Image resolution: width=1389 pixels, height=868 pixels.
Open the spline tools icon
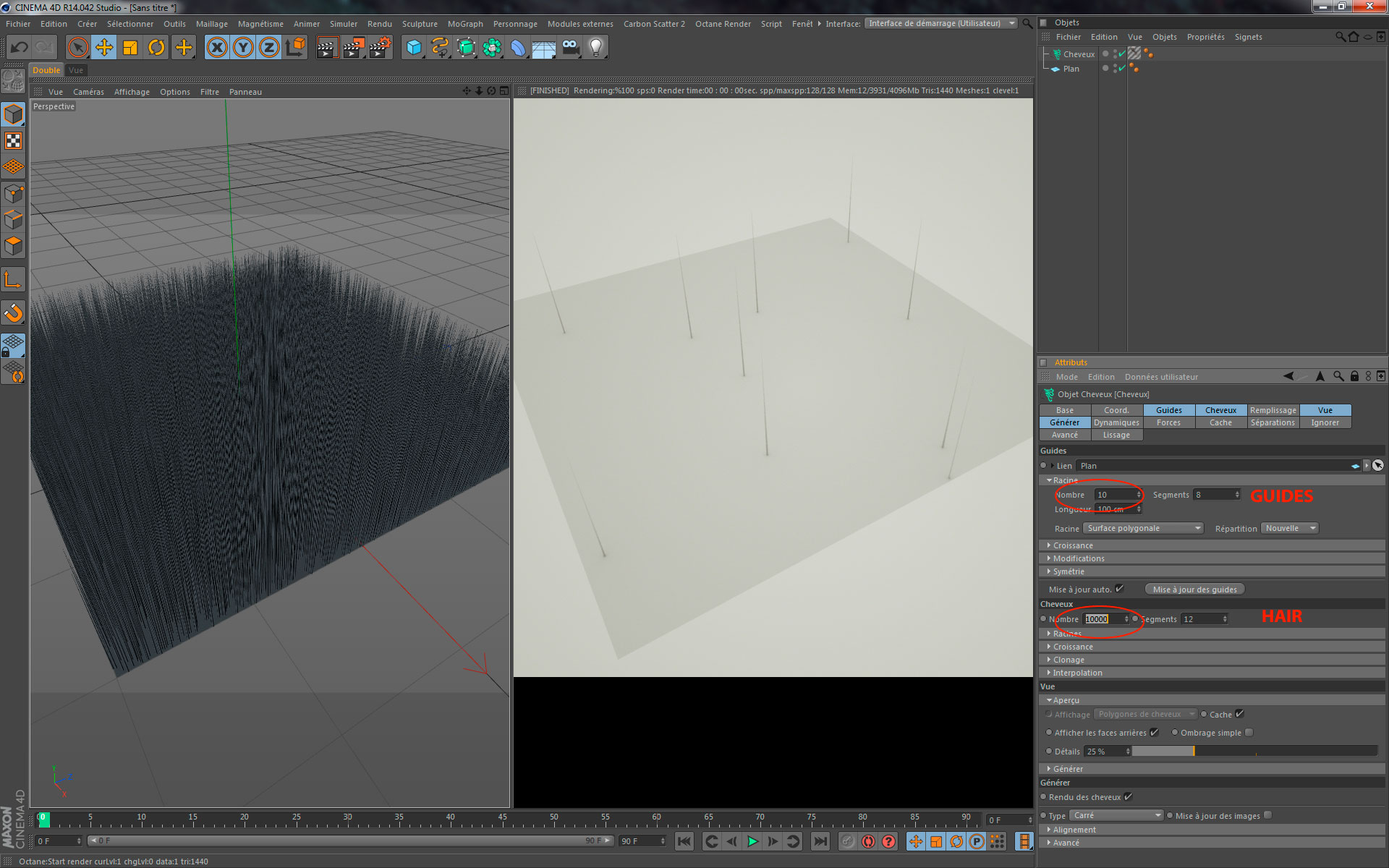[440, 48]
